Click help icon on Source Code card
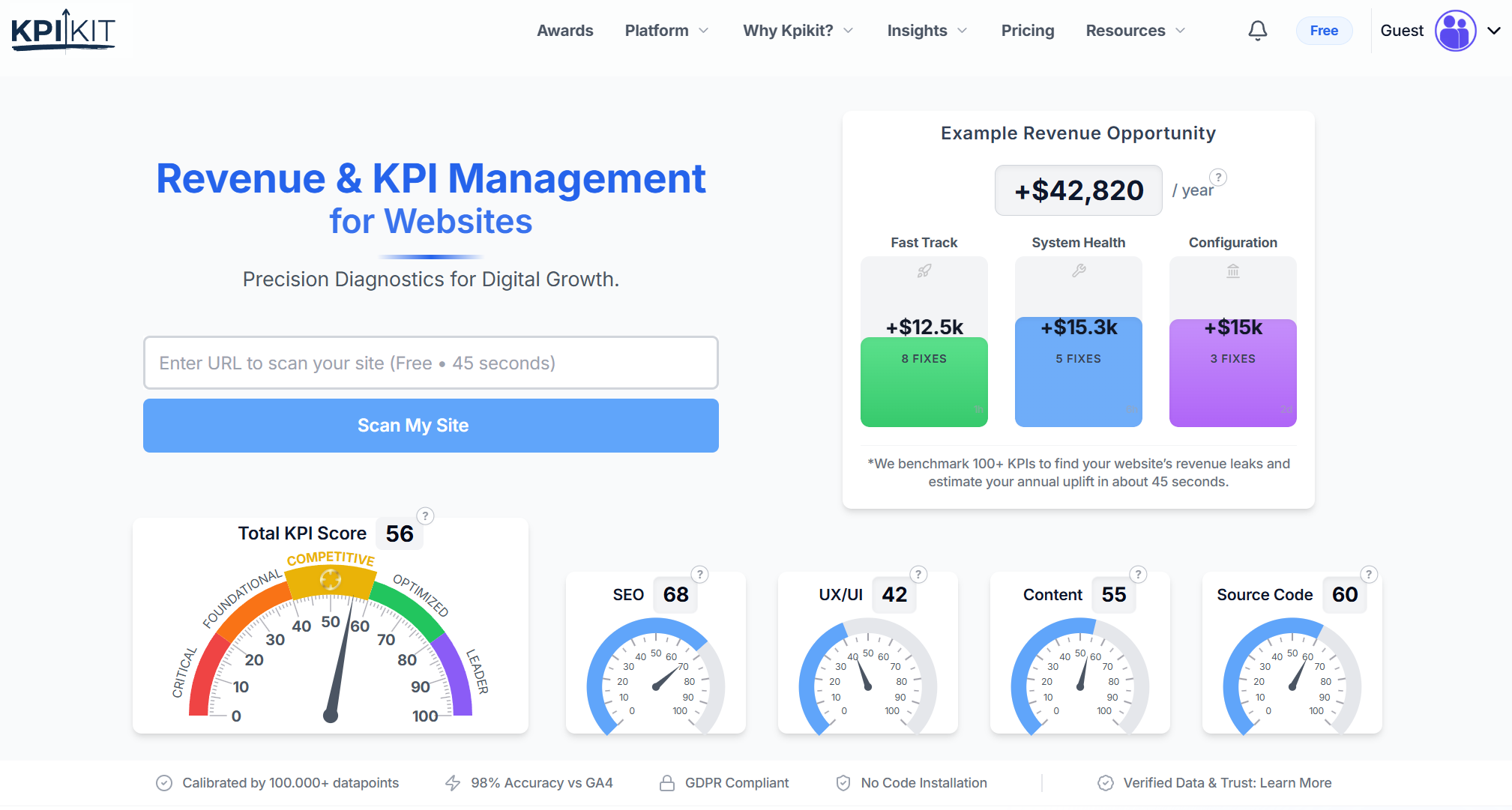 point(1369,575)
